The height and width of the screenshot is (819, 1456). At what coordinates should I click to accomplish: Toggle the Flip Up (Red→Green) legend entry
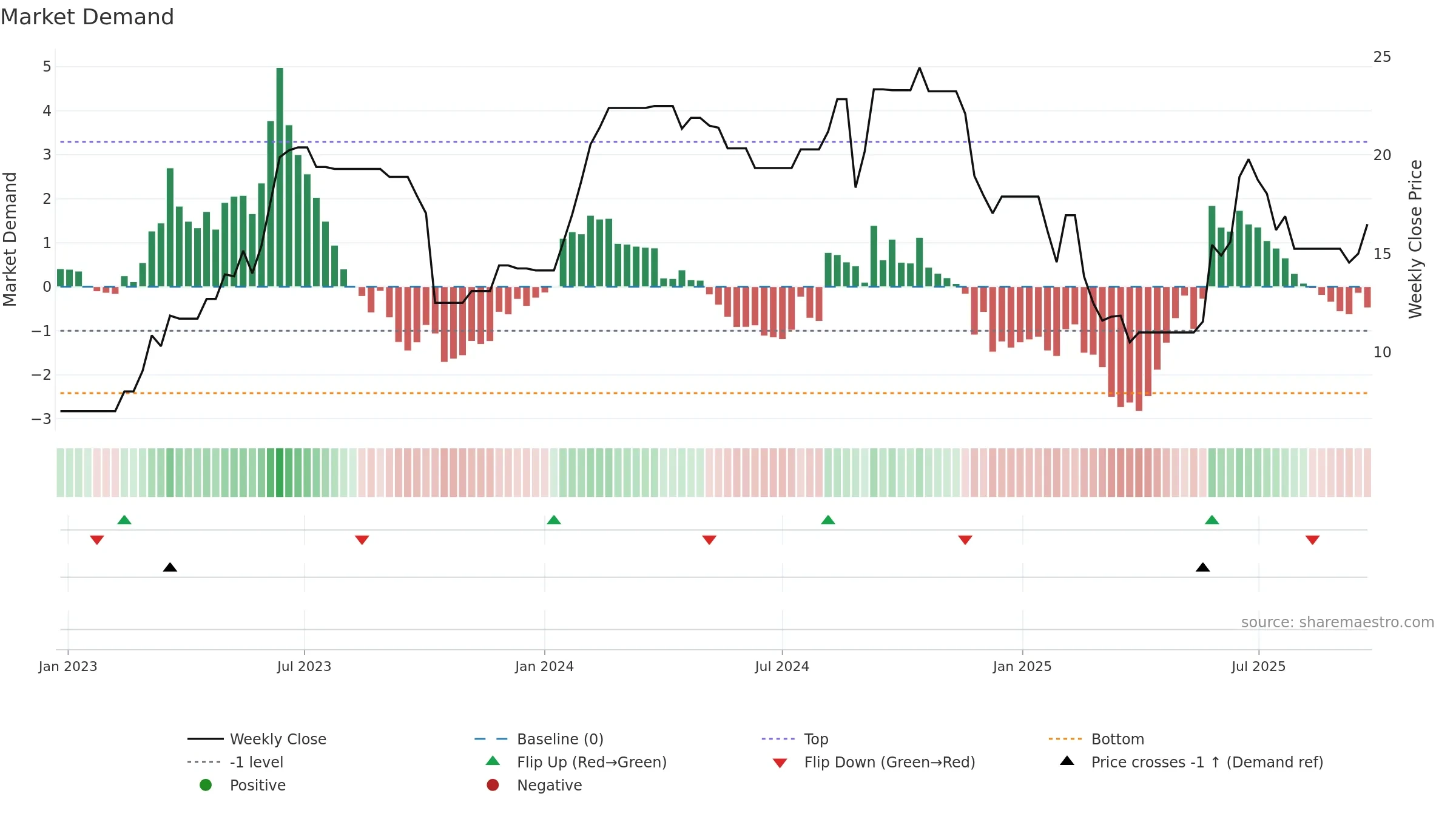point(576,762)
